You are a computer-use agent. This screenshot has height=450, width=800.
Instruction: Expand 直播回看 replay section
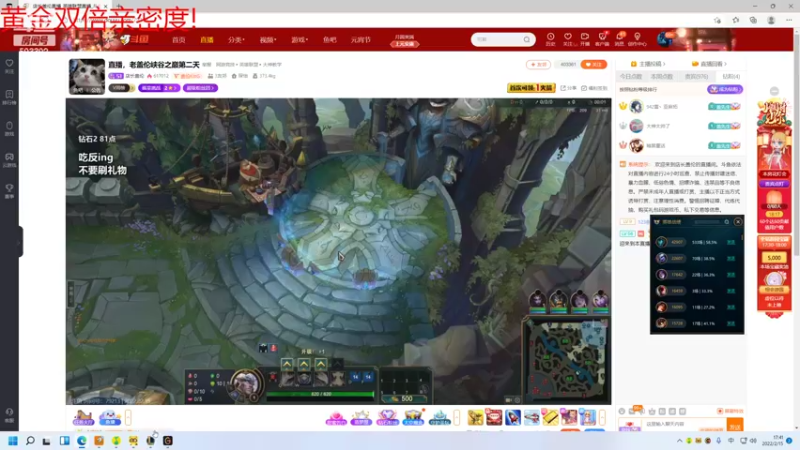pos(709,64)
